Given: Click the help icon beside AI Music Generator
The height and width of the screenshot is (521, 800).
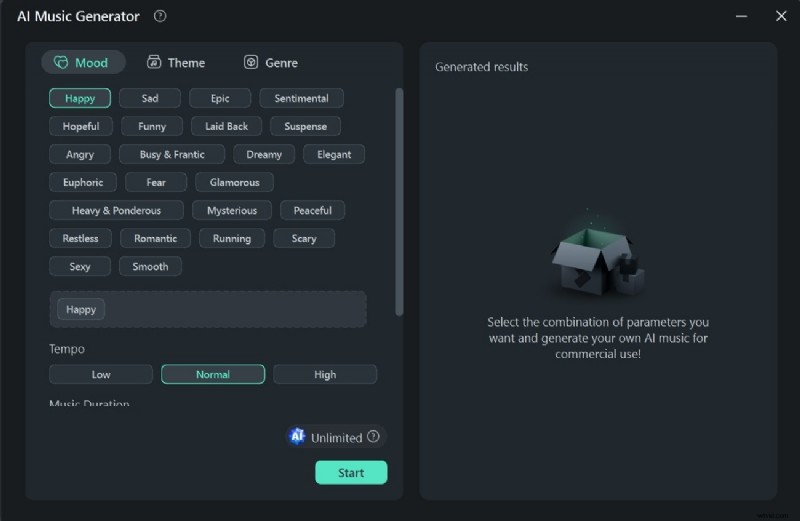Looking at the screenshot, I should (x=161, y=16).
